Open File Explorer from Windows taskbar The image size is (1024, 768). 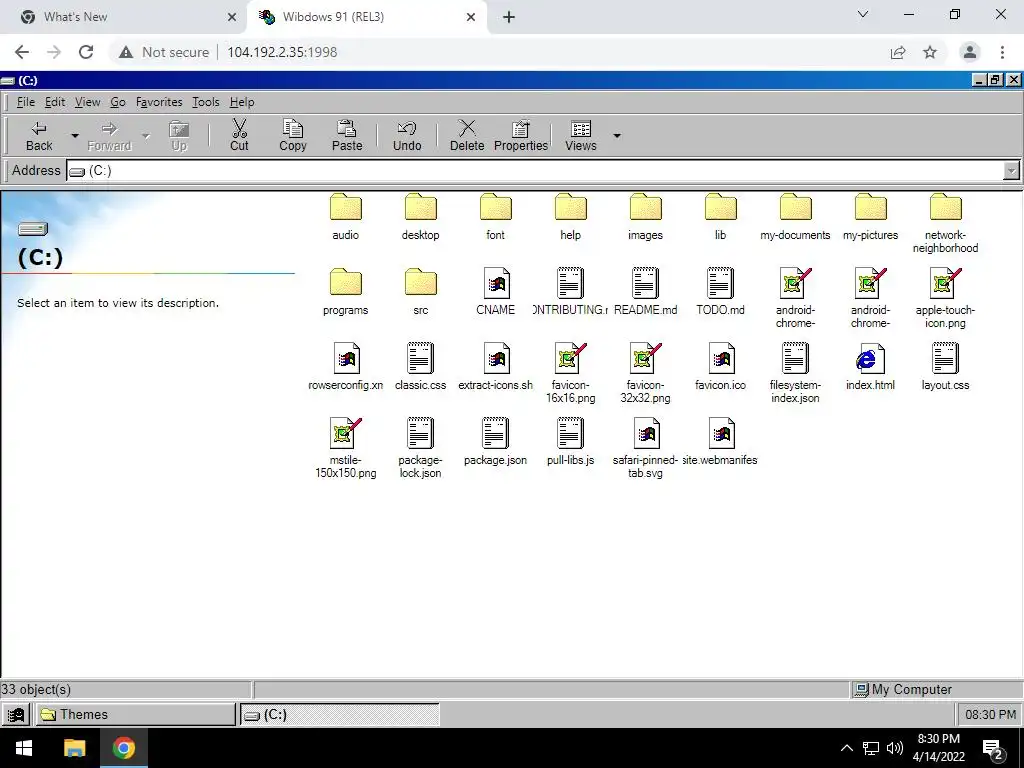click(74, 748)
